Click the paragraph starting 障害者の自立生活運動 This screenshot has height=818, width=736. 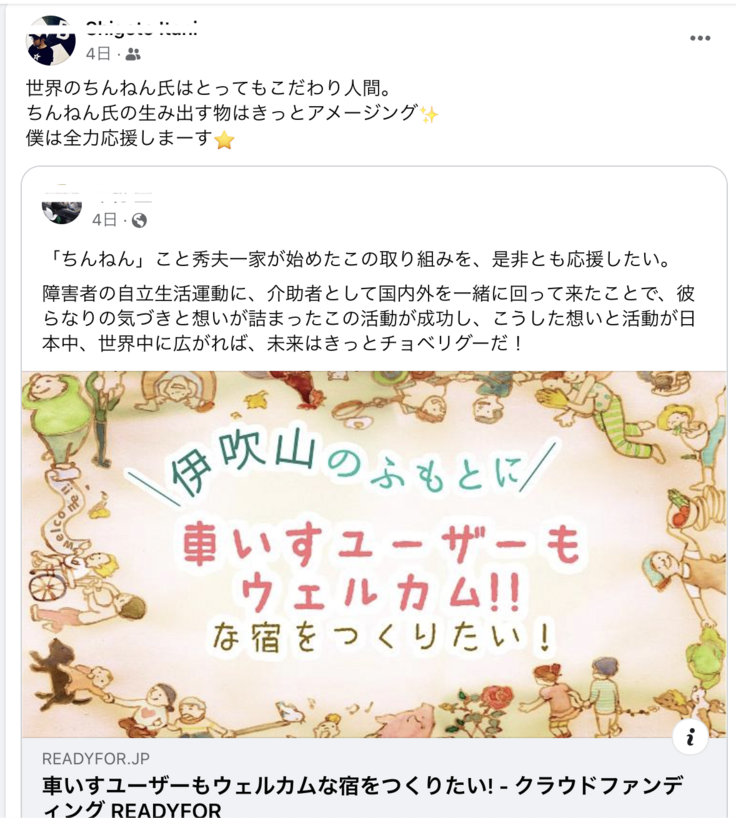click(x=369, y=319)
